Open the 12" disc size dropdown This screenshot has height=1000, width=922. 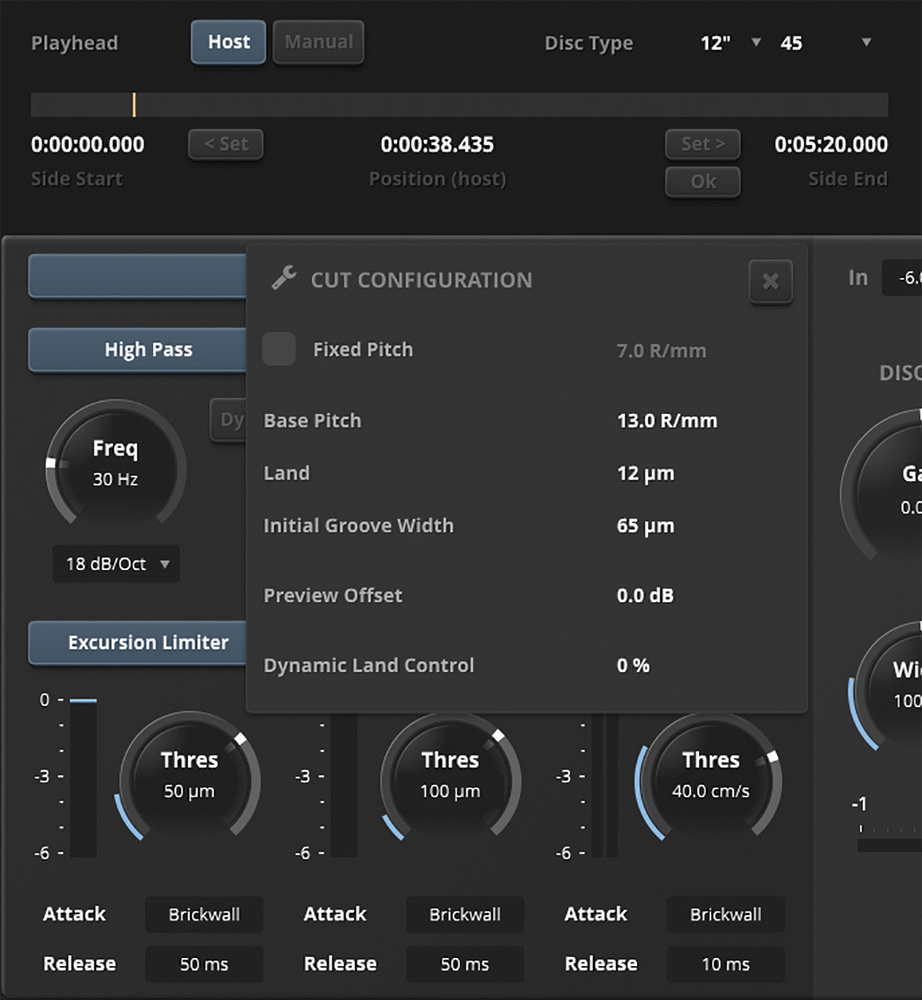tap(730, 43)
